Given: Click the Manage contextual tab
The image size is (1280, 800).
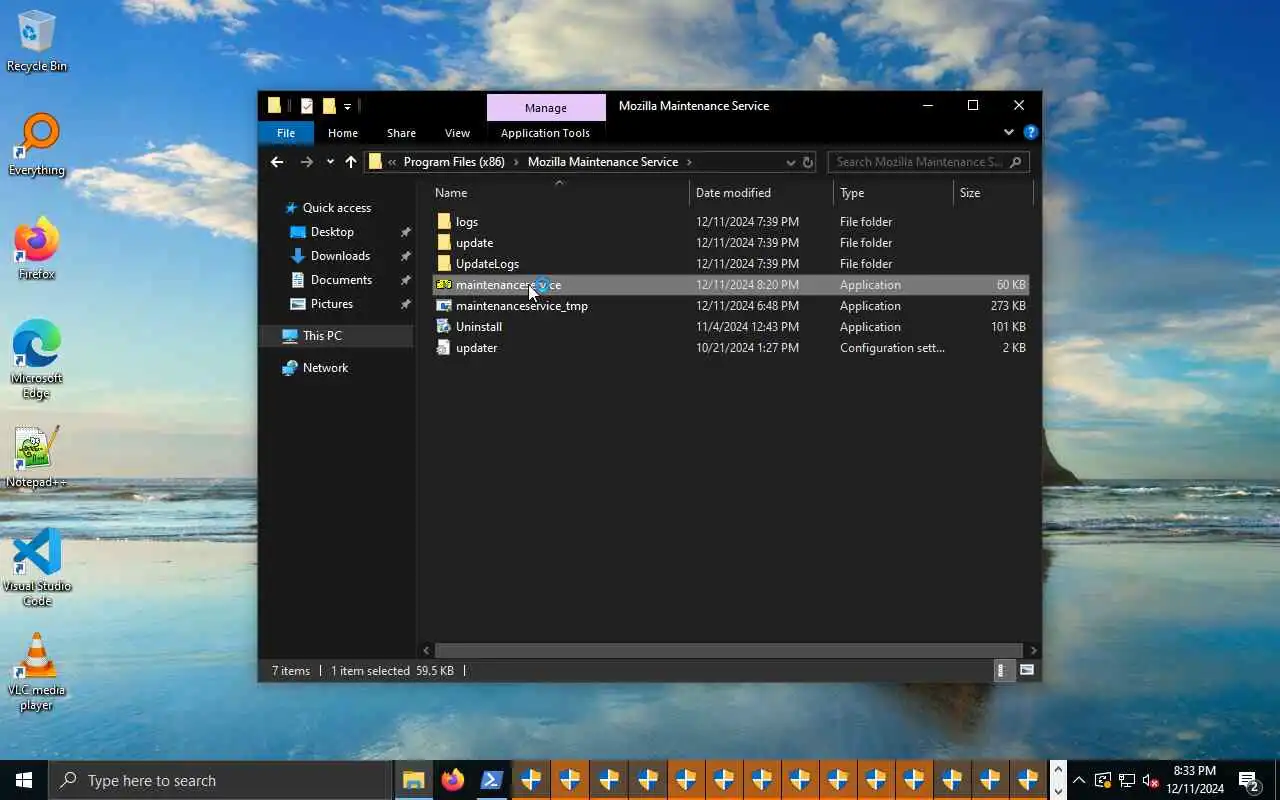Looking at the screenshot, I should [546, 107].
